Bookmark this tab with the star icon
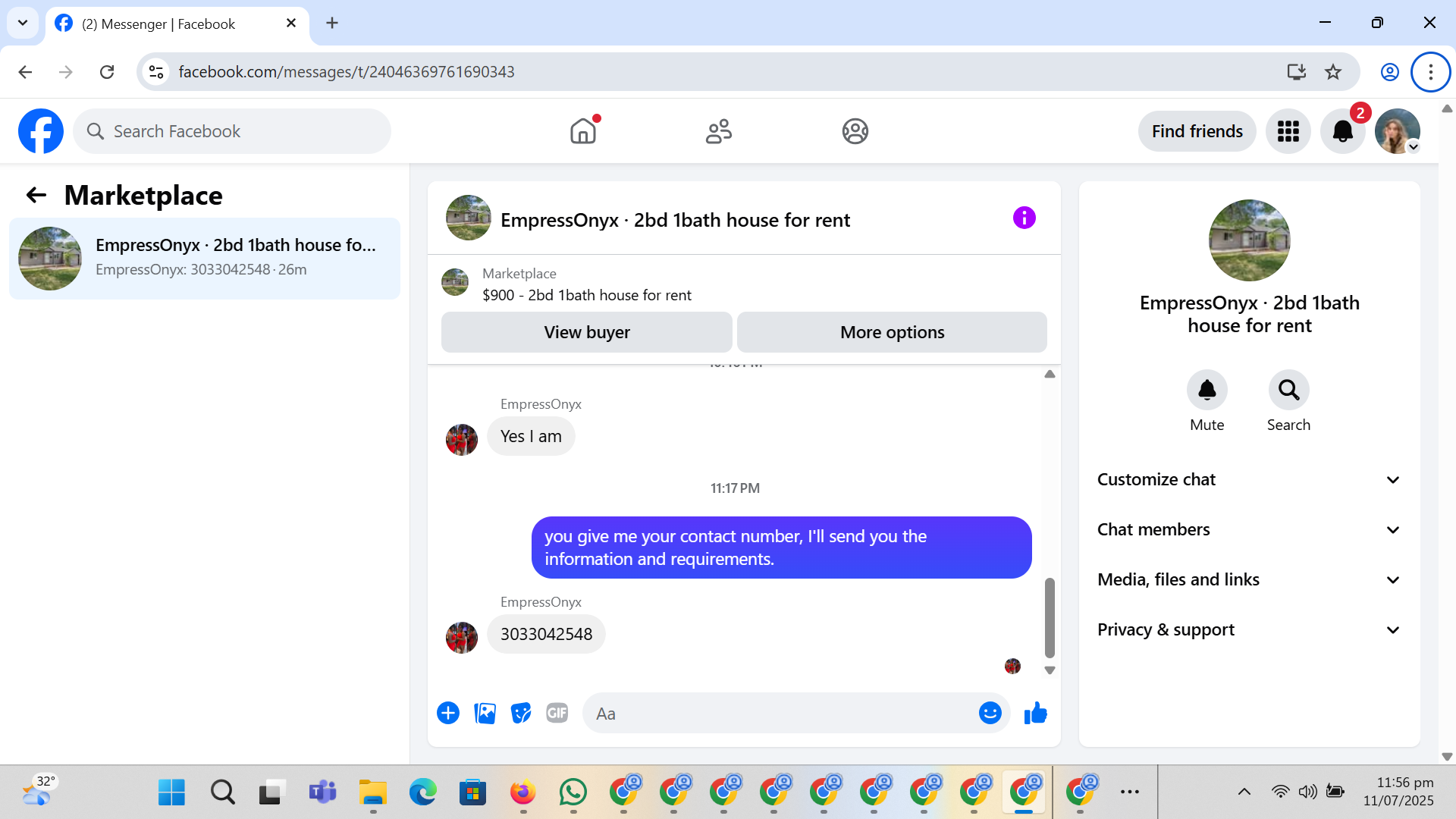Image resolution: width=1456 pixels, height=819 pixels. pos(1333,72)
